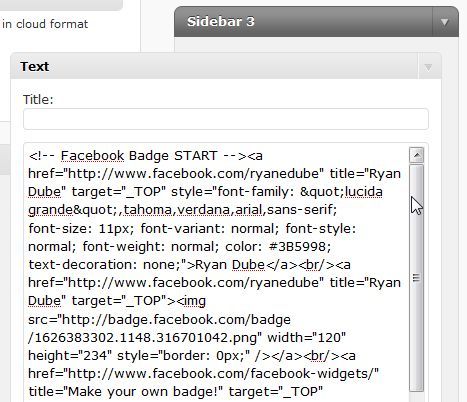Place cursor on 'Facebook' in the first code line

pyautogui.click(x=92, y=156)
